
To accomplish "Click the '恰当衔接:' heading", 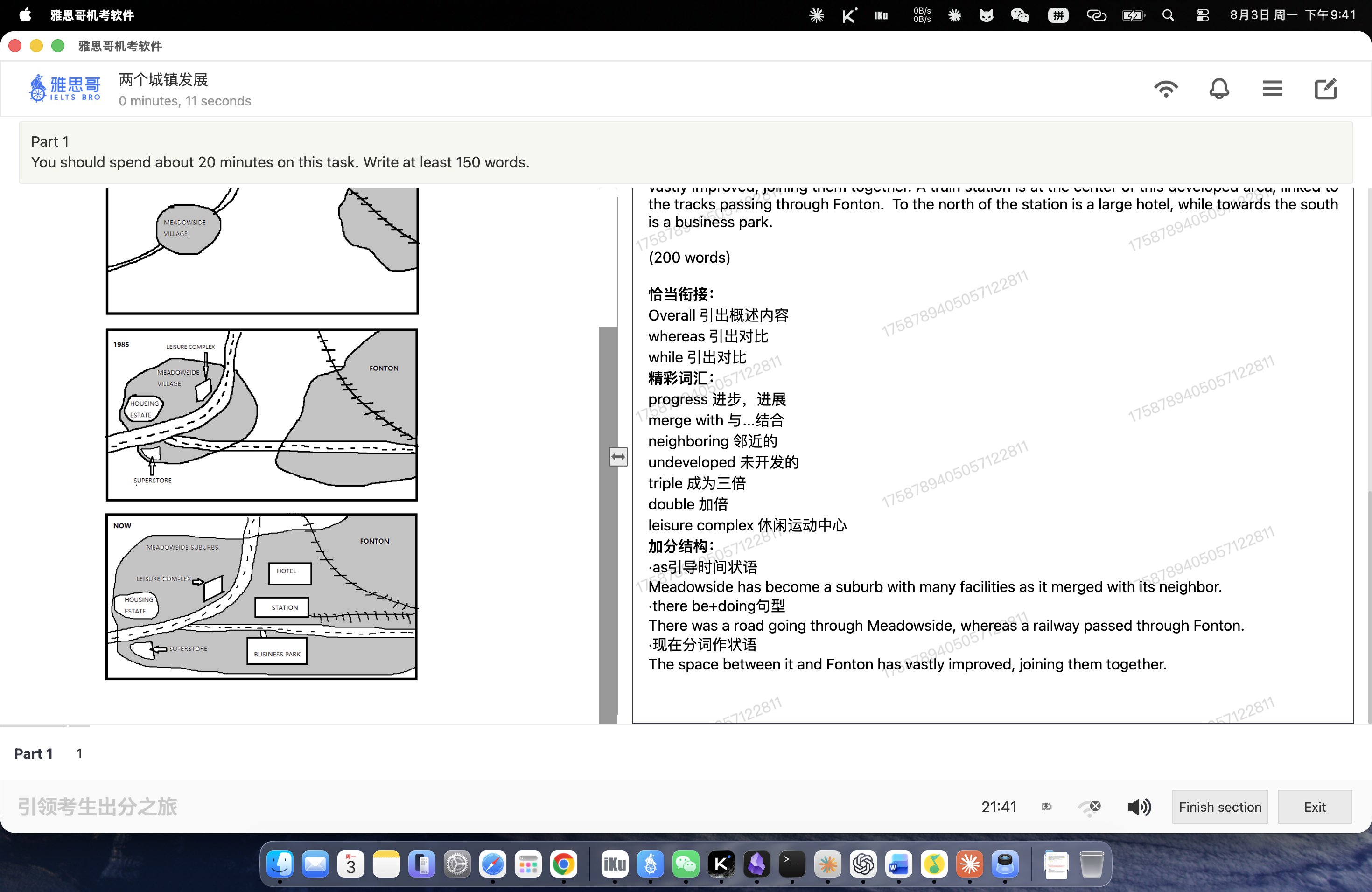I will (681, 294).
